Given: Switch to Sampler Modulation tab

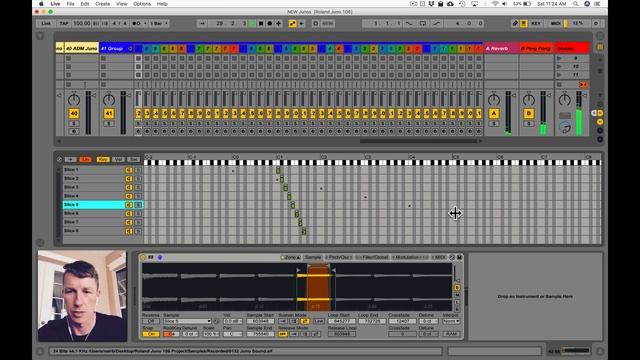Looking at the screenshot, I should click(x=409, y=258).
